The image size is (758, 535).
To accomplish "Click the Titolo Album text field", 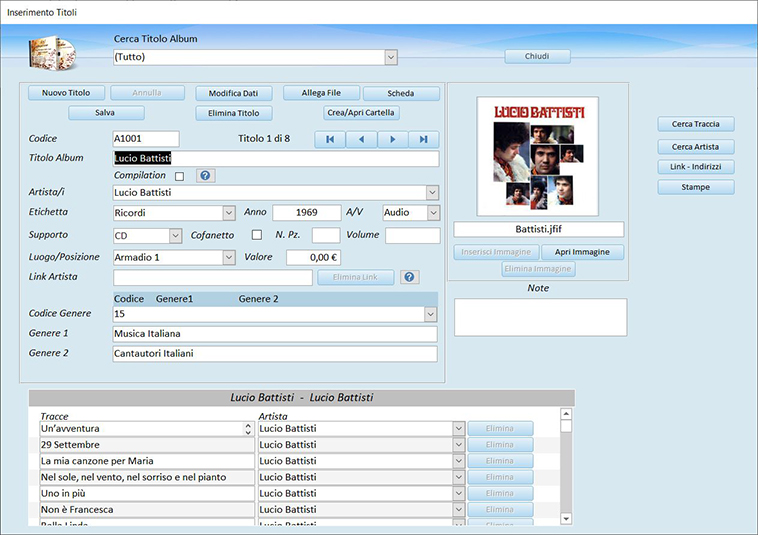I will click(276, 159).
